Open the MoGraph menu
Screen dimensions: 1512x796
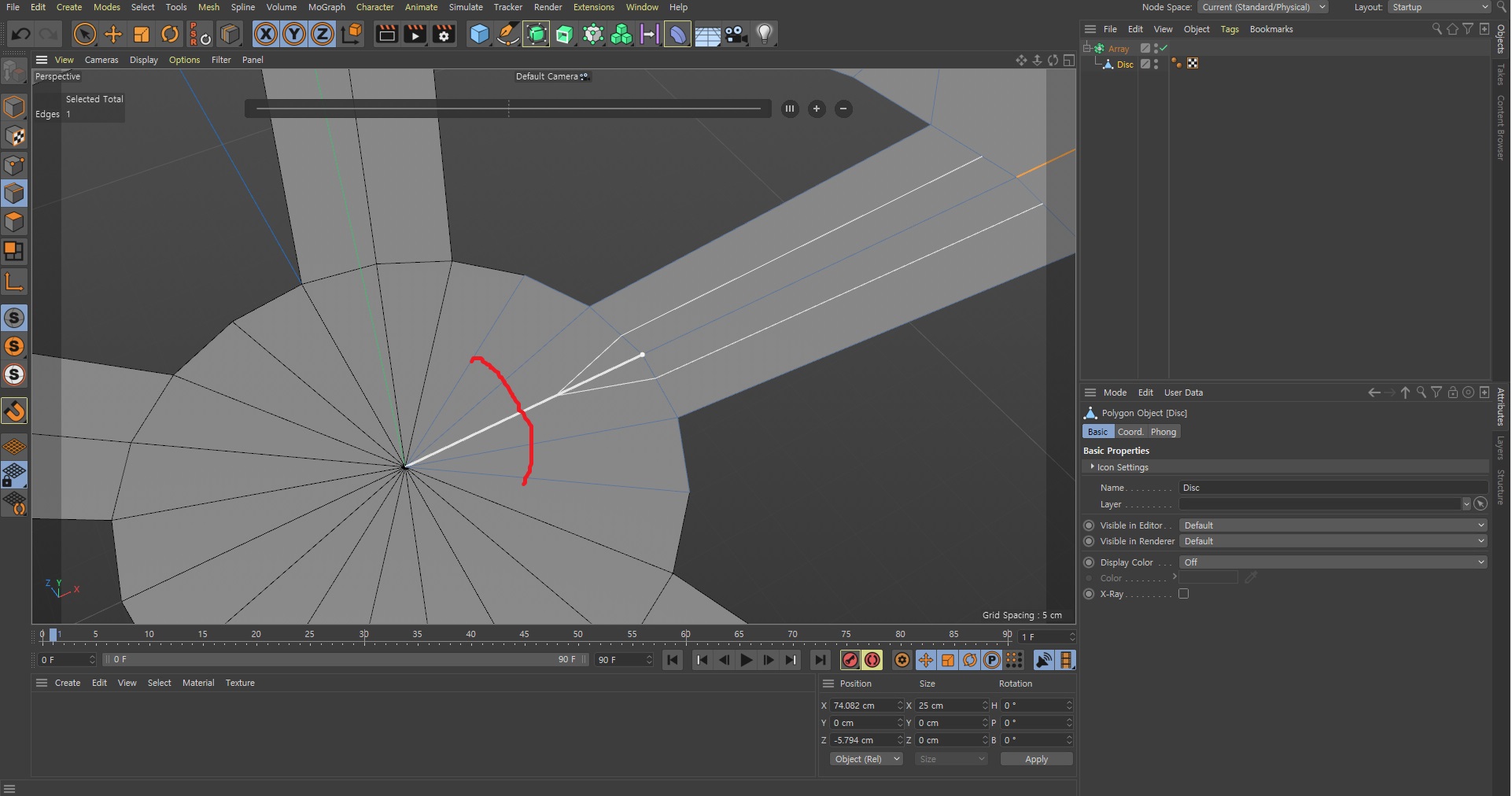326,7
